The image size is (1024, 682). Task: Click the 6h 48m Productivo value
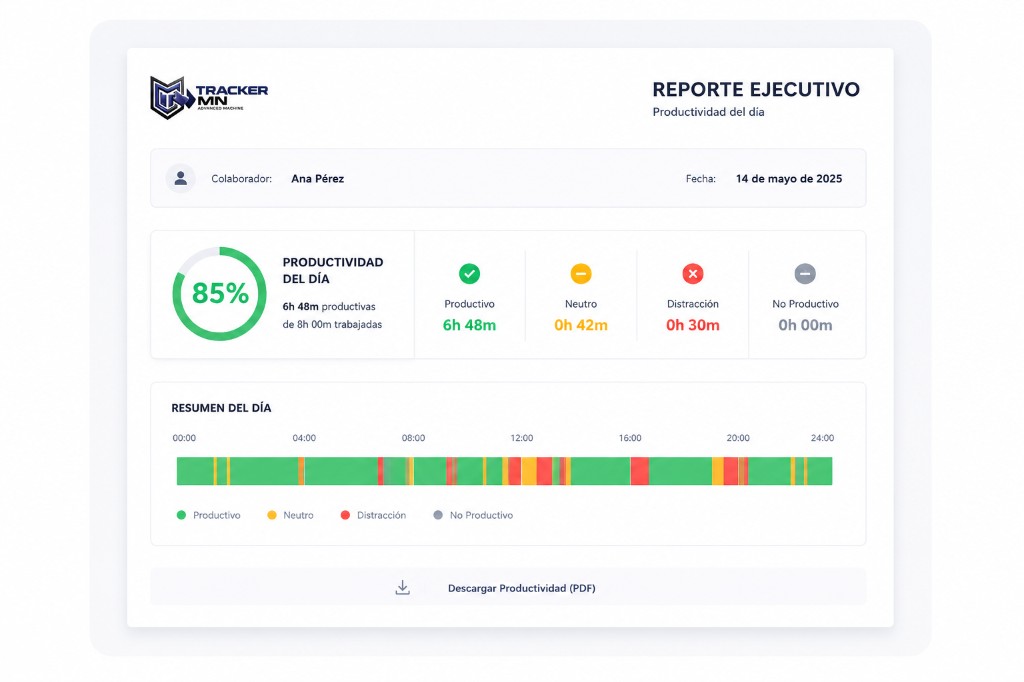coord(470,325)
